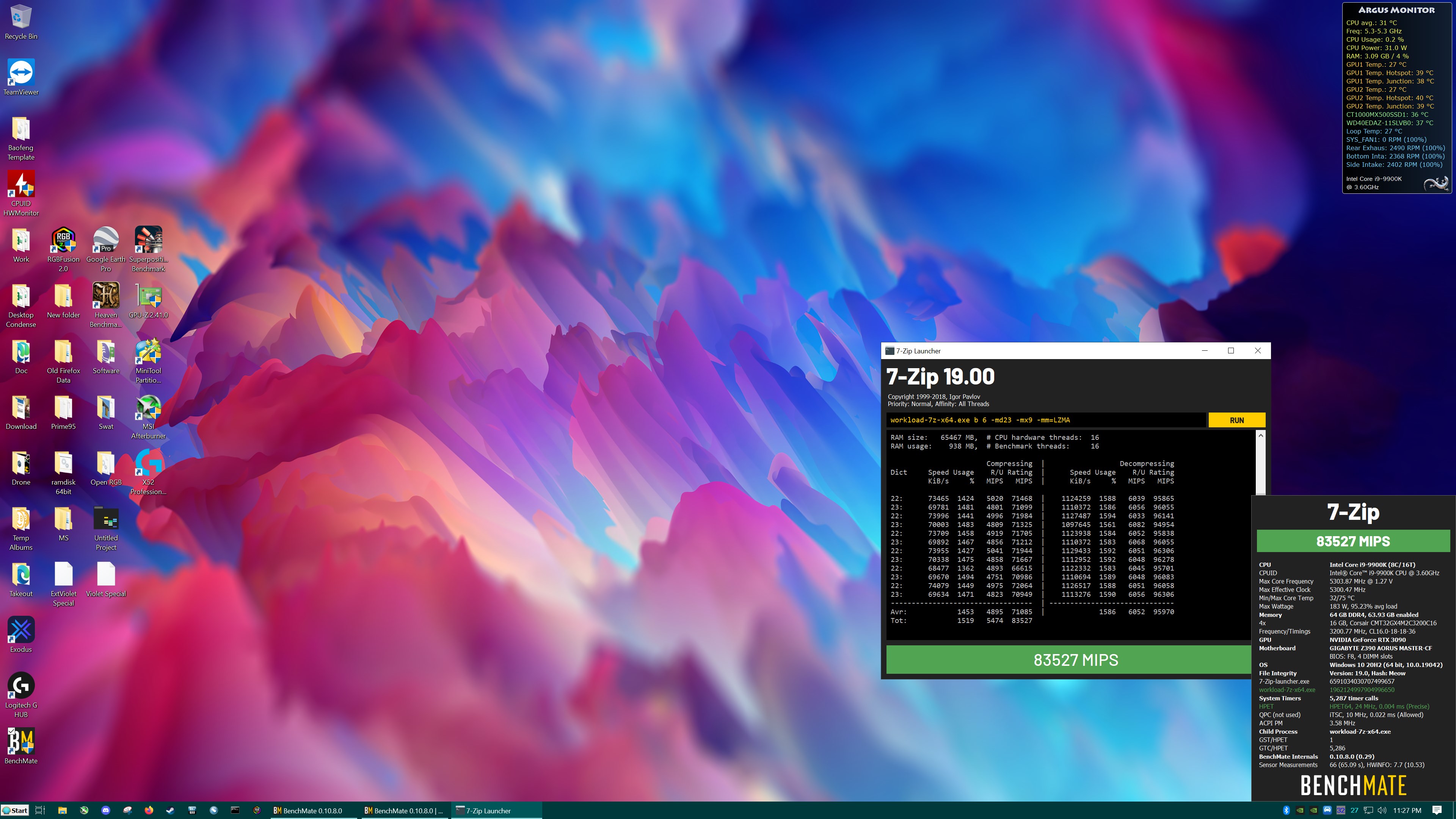Launch MiniTool Partition shortcut
Viewport: 1456px width, 819px height.
click(148, 361)
